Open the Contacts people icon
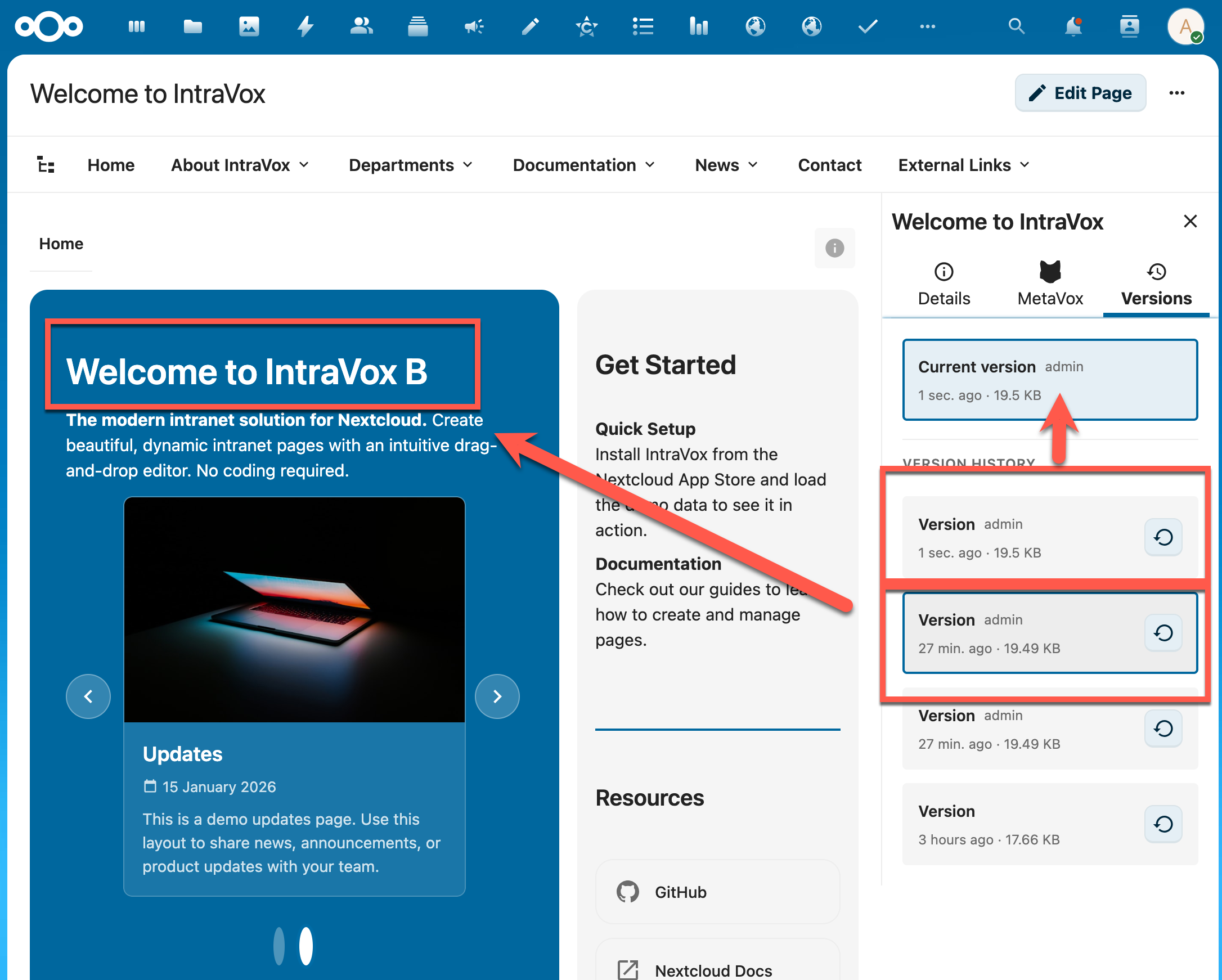This screenshot has width=1222, height=980. coord(362,26)
